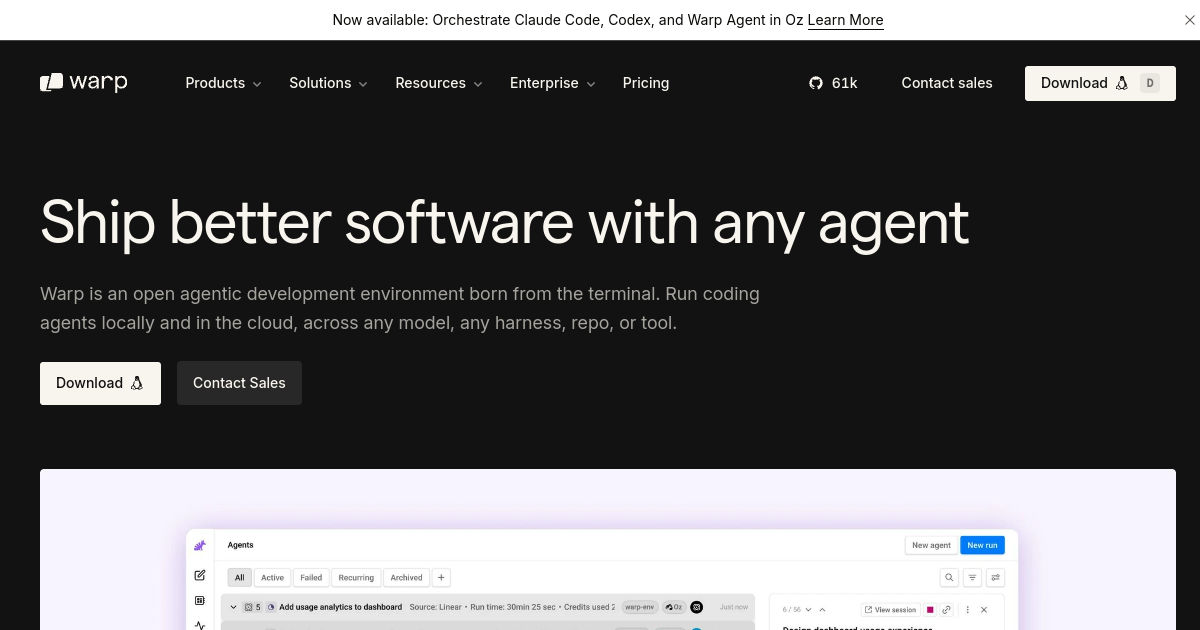Collapse the Add usage analytics row
Viewport: 1200px width, 630px height.
pyautogui.click(x=234, y=607)
